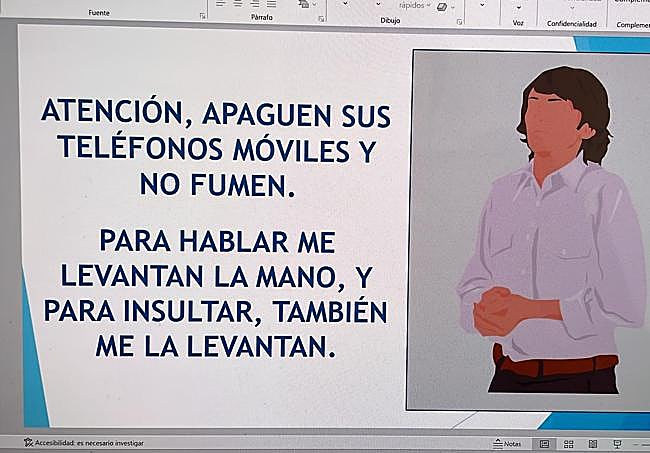Open the Voz group dropdown arrow
650x453 pixels.
click(x=519, y=8)
